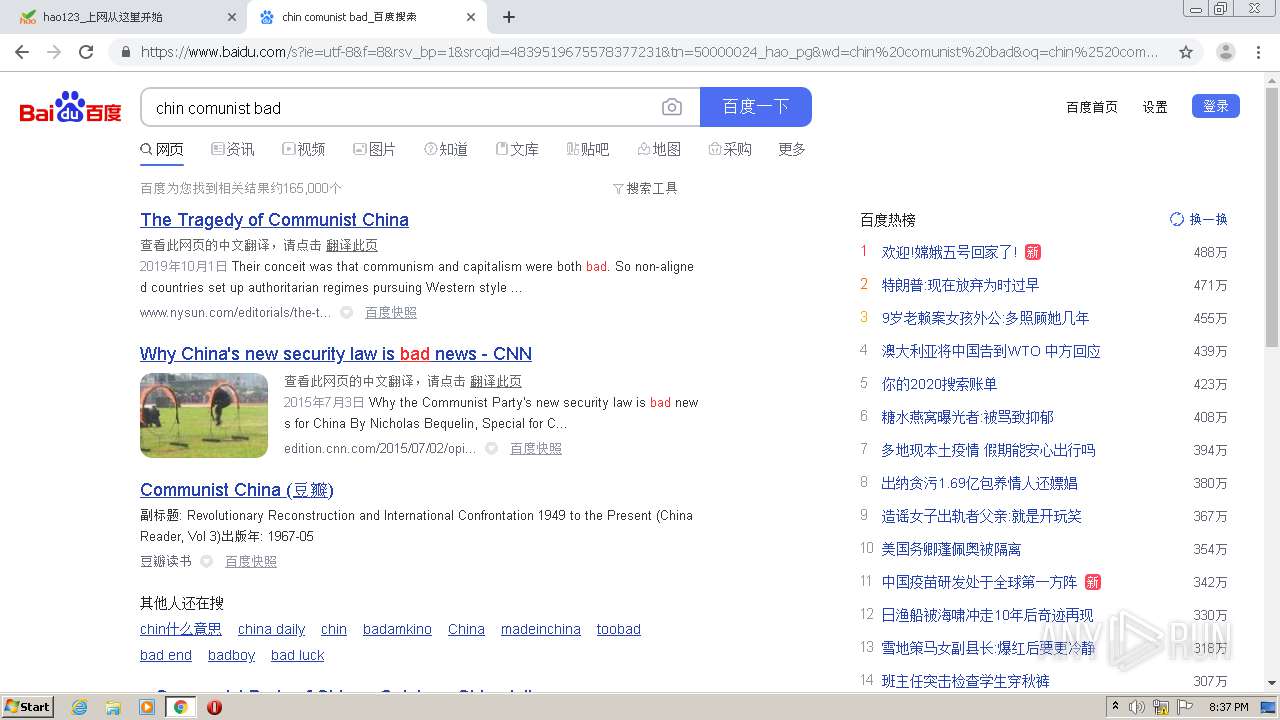This screenshot has width=1280, height=720.
Task: Close the Baidu search results tab
Action: [x=471, y=17]
